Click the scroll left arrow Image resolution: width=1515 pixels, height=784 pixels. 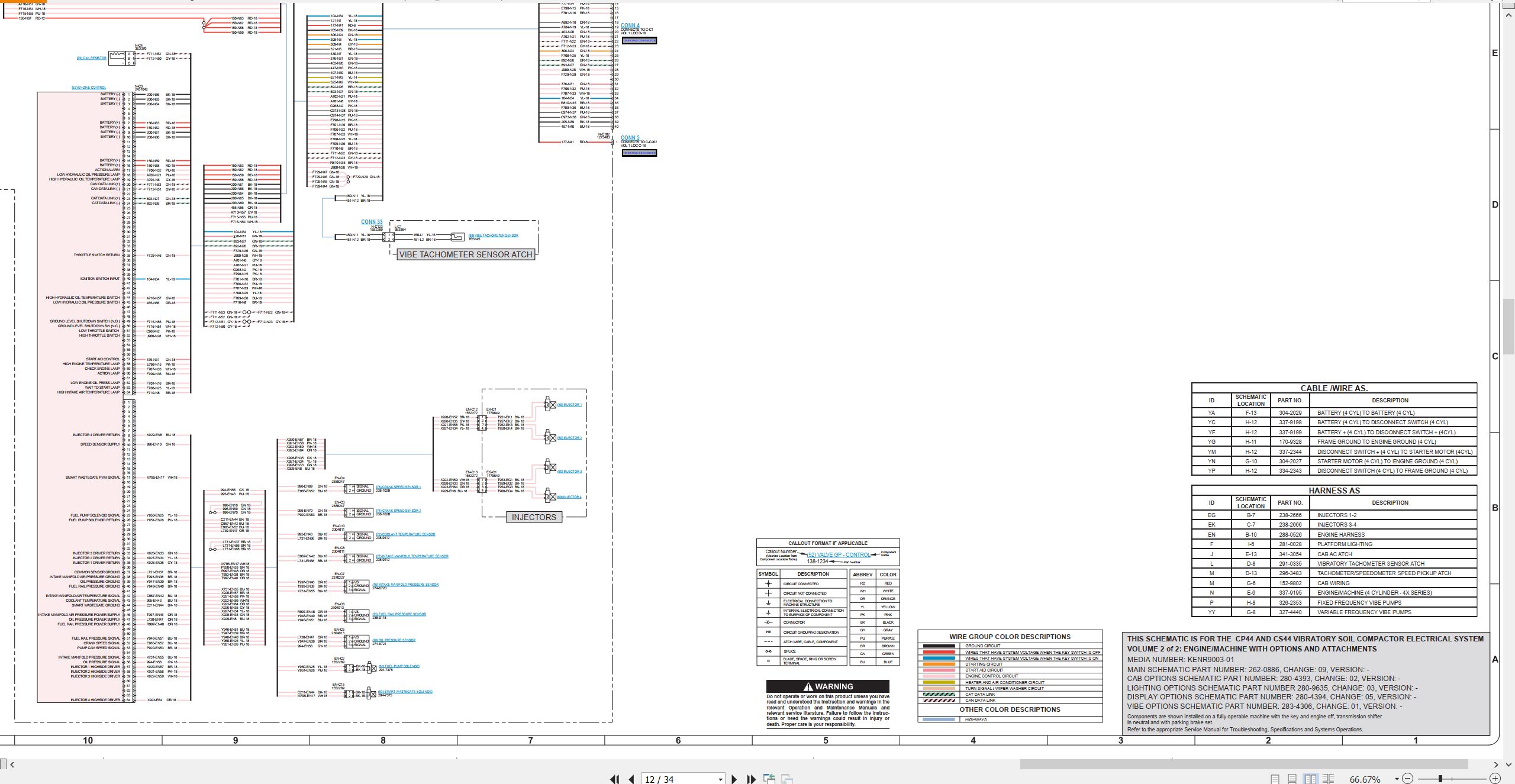[12, 764]
